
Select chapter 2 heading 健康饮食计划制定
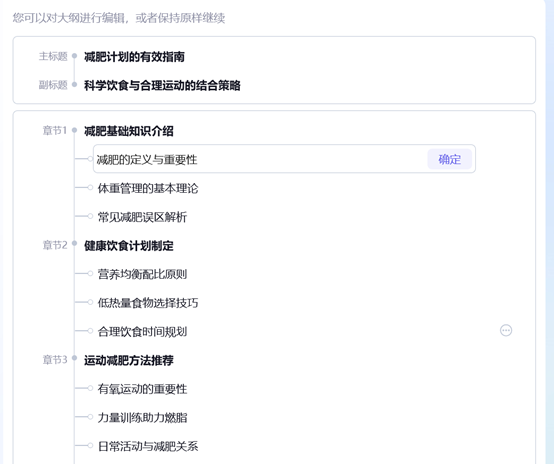129,246
